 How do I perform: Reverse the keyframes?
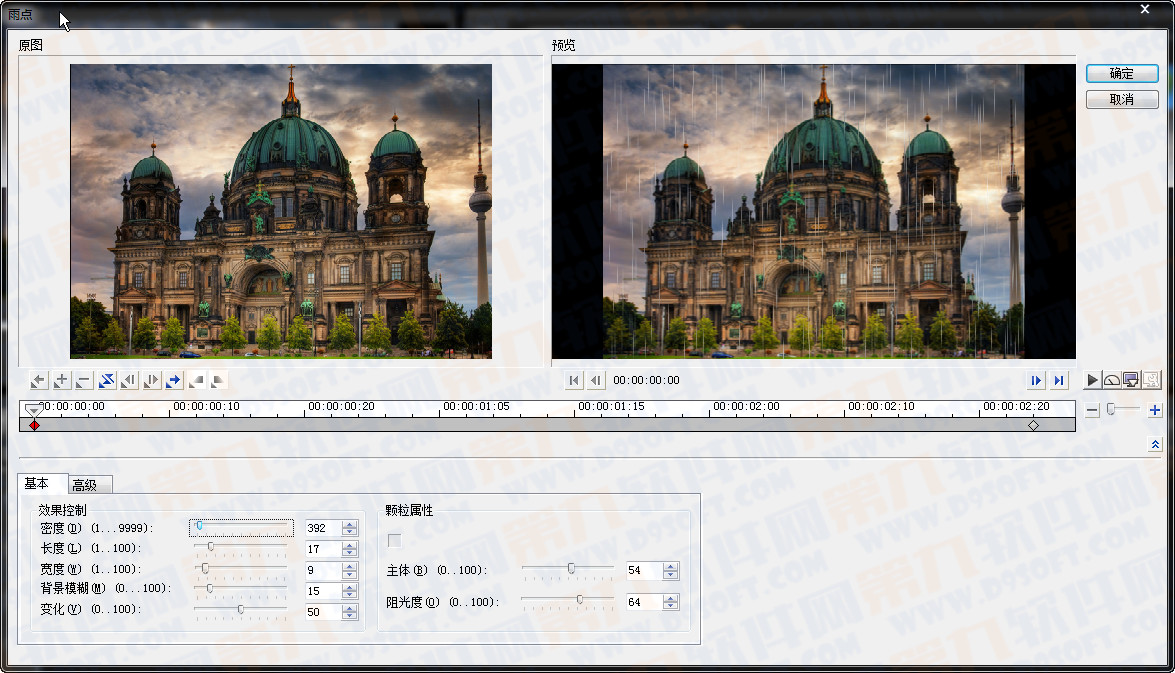pos(106,381)
